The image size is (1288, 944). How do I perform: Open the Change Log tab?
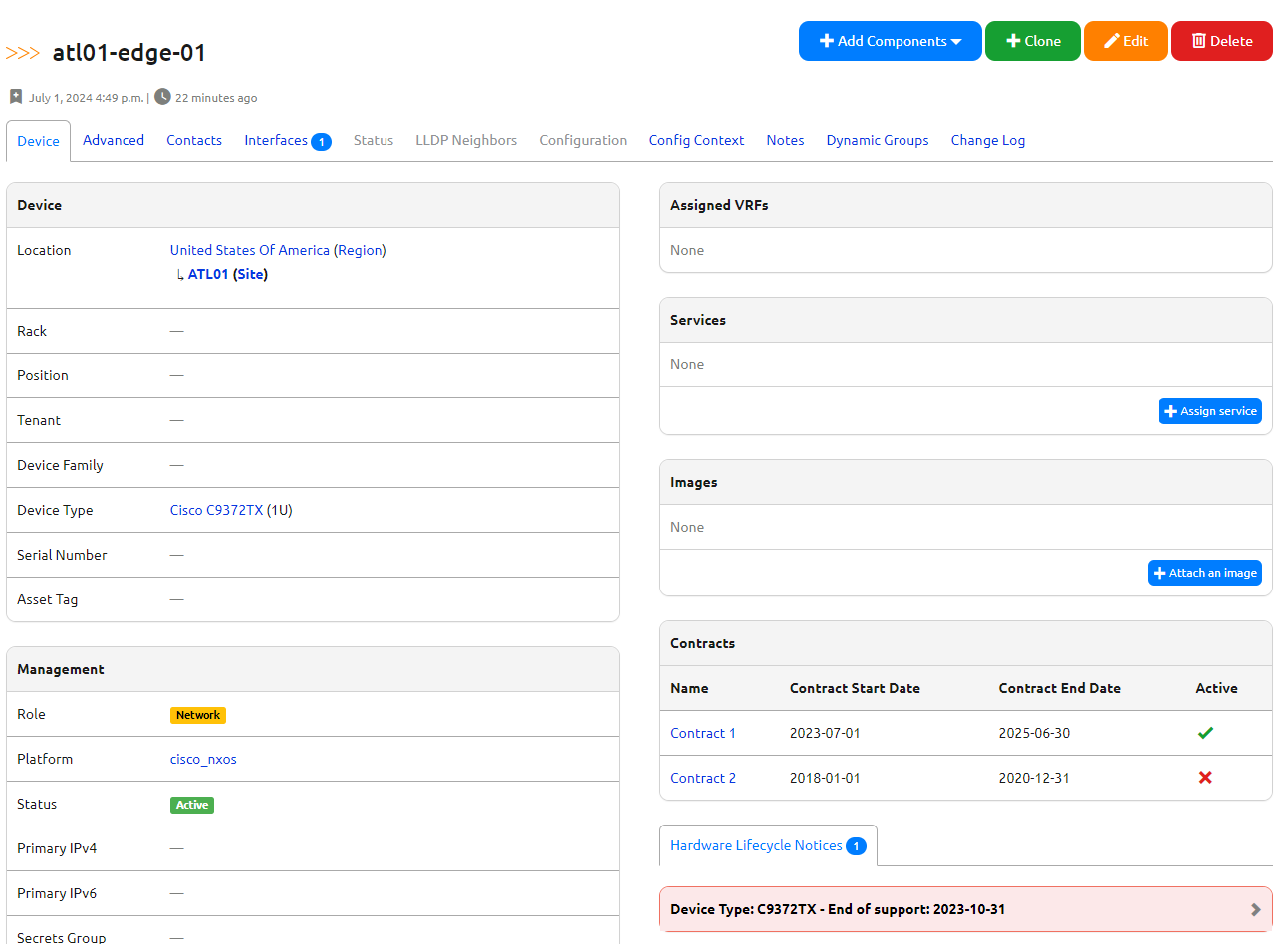click(987, 140)
